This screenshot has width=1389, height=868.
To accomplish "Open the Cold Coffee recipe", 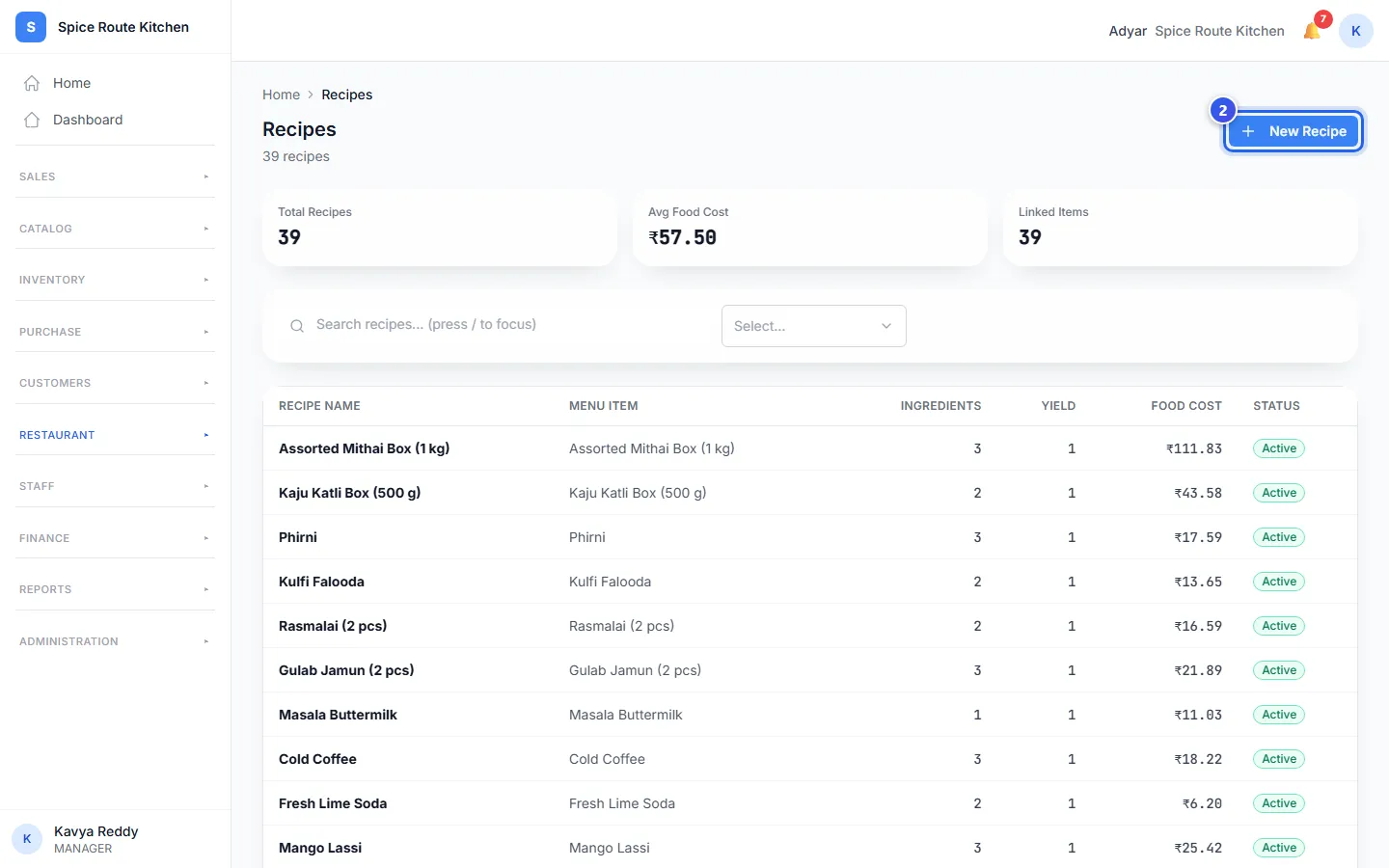I will click(x=809, y=759).
